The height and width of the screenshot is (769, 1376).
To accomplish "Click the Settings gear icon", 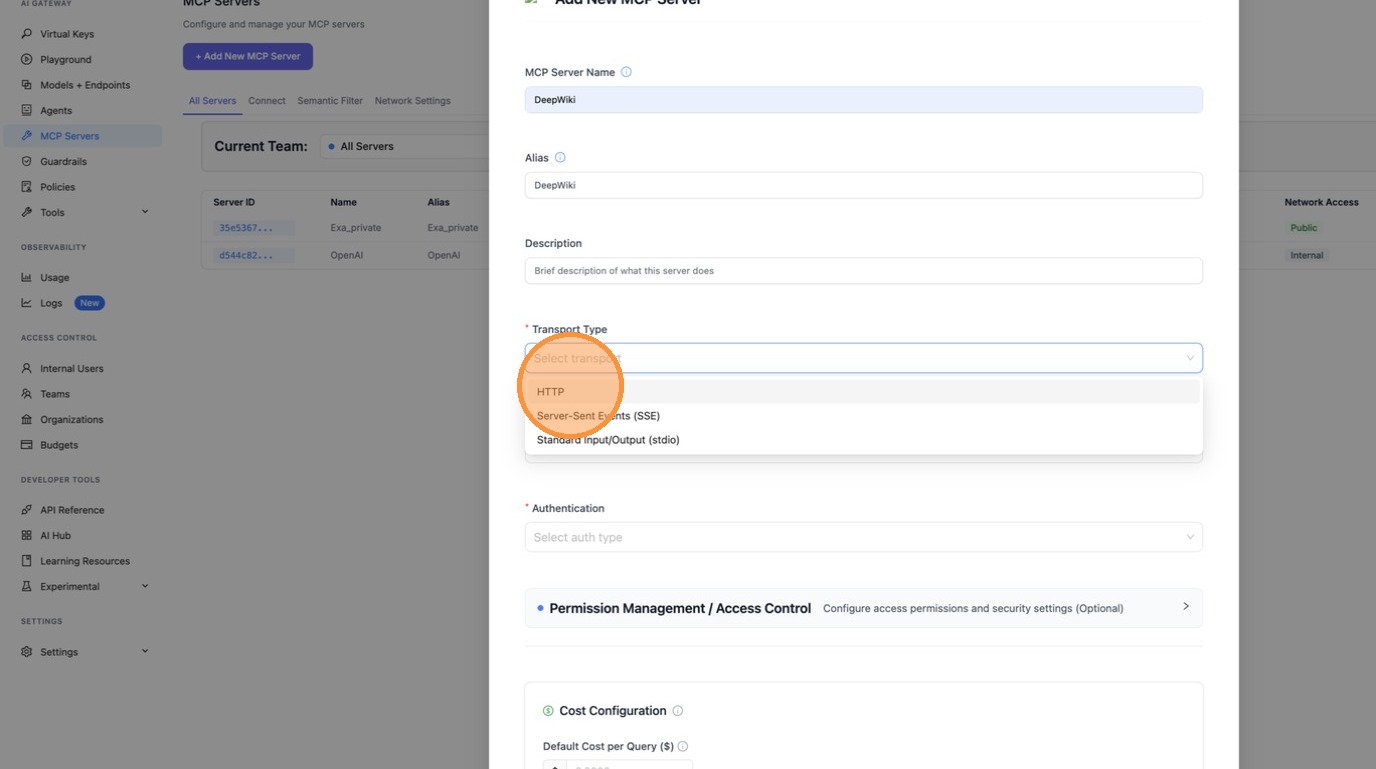I will pos(27,652).
